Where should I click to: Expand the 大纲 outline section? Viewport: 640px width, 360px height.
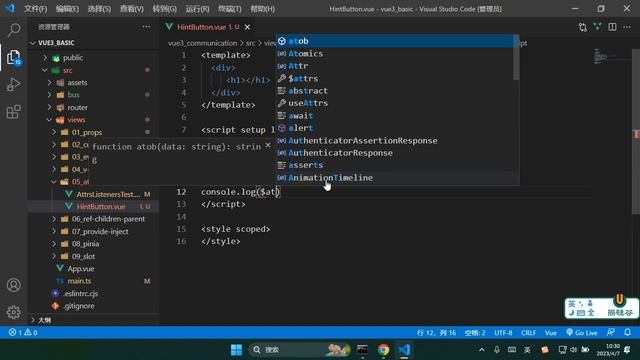pos(93,320)
